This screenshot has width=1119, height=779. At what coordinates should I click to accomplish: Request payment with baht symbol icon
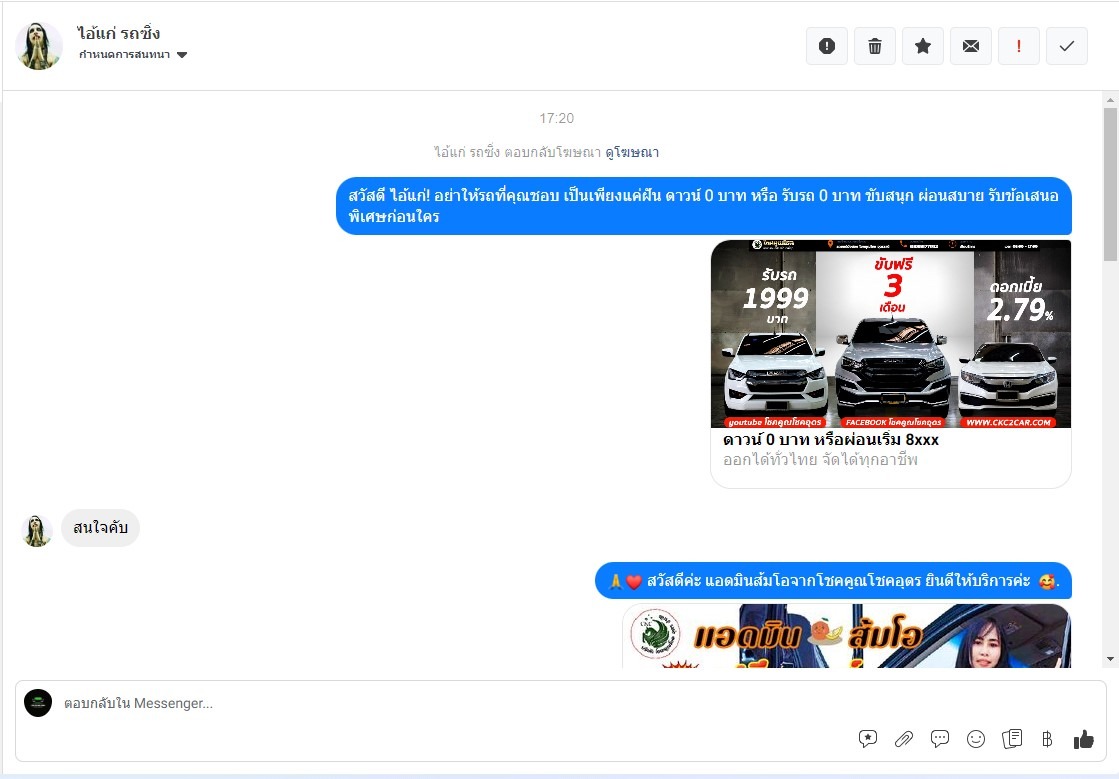tap(1047, 739)
